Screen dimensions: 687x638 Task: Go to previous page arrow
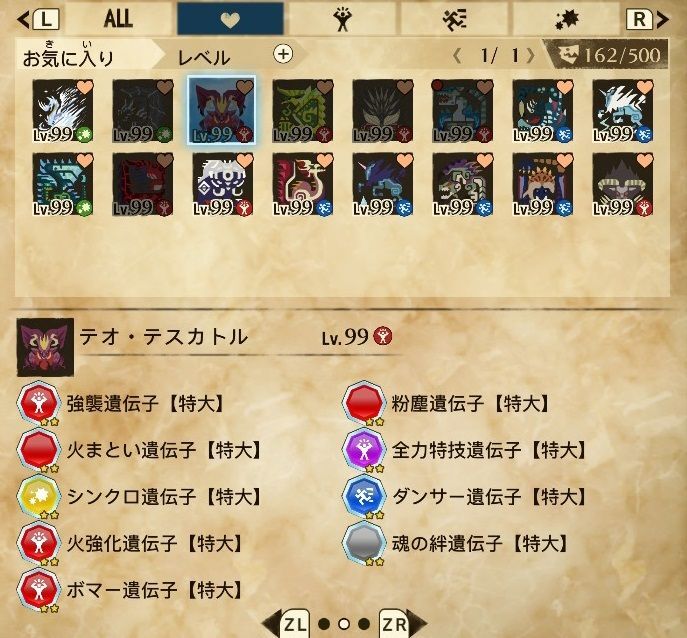tap(457, 56)
